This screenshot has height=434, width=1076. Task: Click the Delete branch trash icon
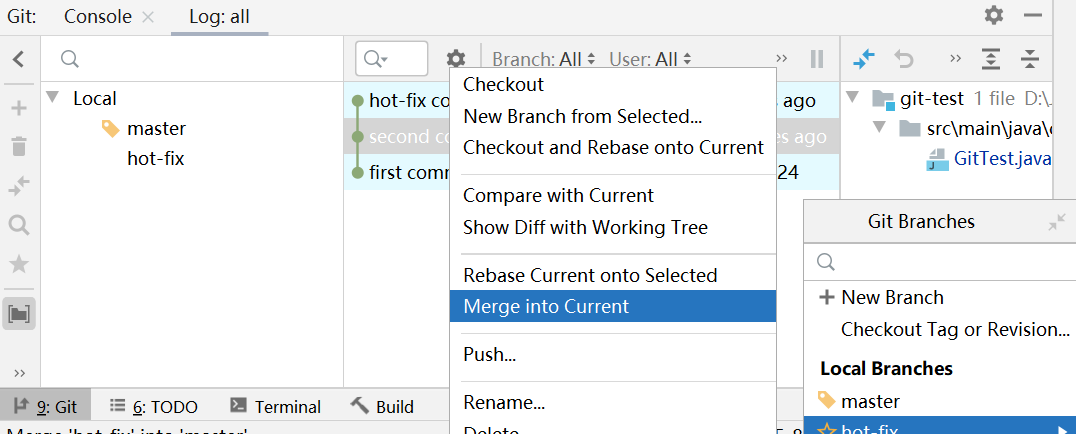(x=19, y=146)
